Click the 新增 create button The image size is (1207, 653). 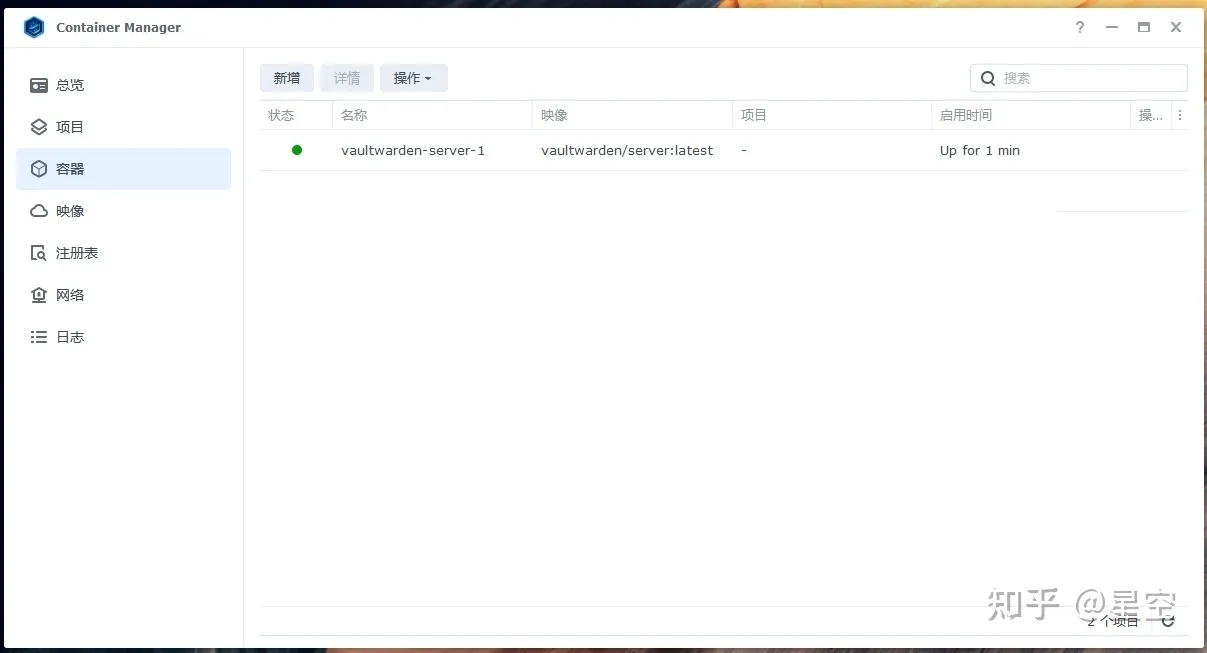click(287, 78)
